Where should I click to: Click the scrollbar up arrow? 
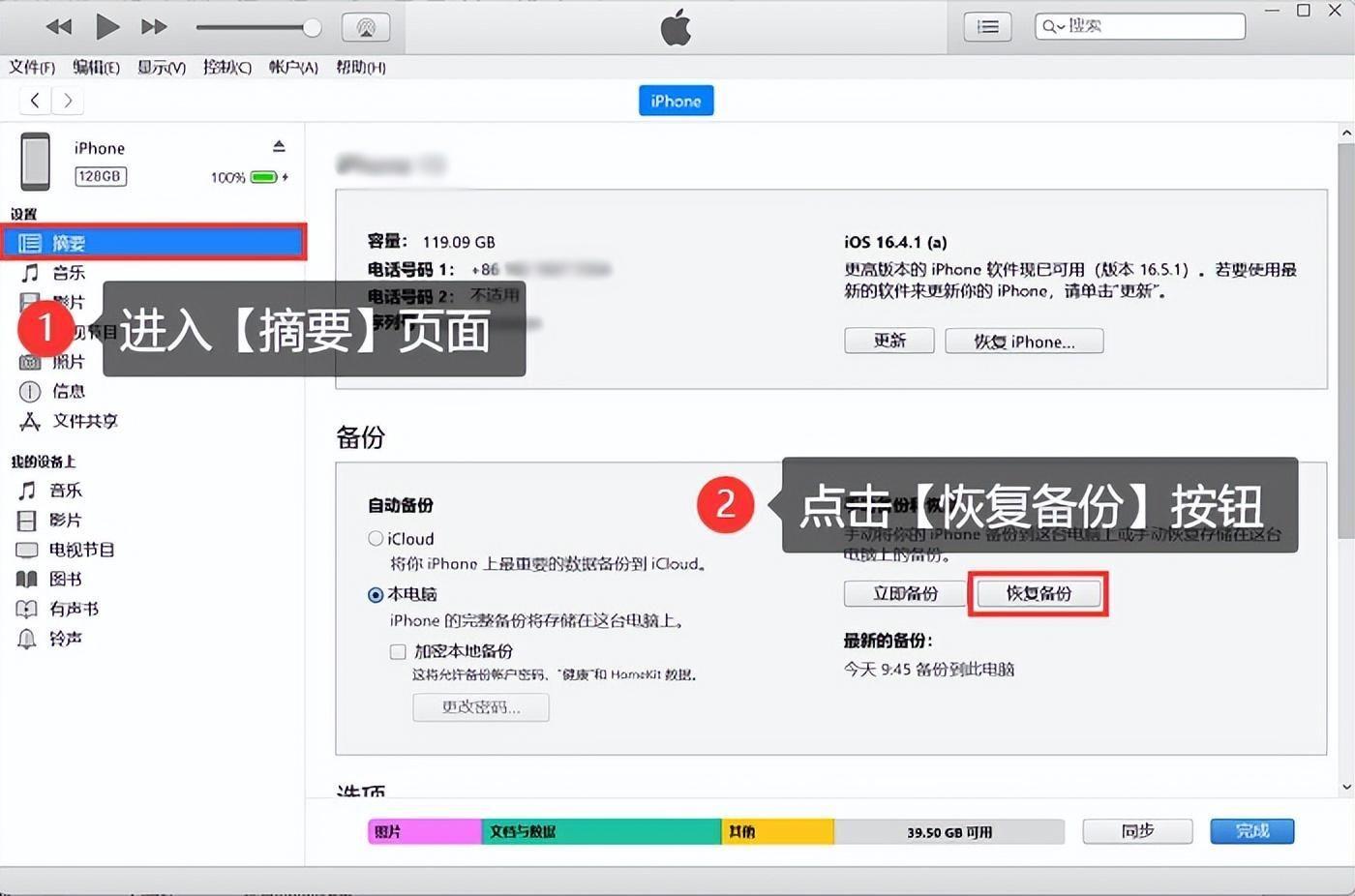coord(1346,133)
